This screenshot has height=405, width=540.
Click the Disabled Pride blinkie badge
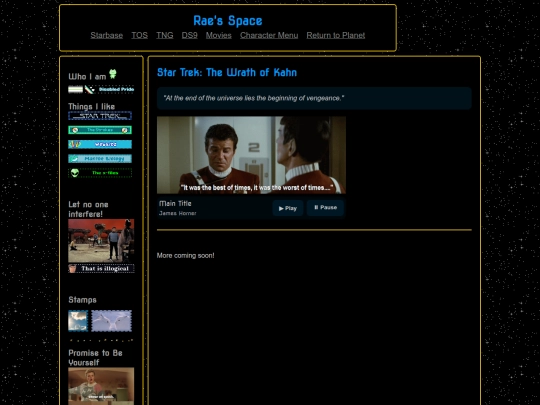(109, 90)
